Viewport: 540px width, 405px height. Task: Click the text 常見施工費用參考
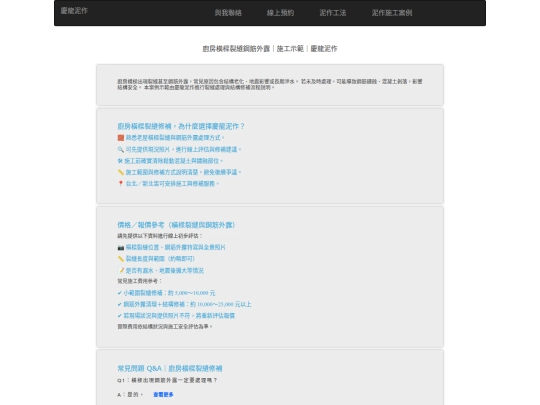(139, 281)
